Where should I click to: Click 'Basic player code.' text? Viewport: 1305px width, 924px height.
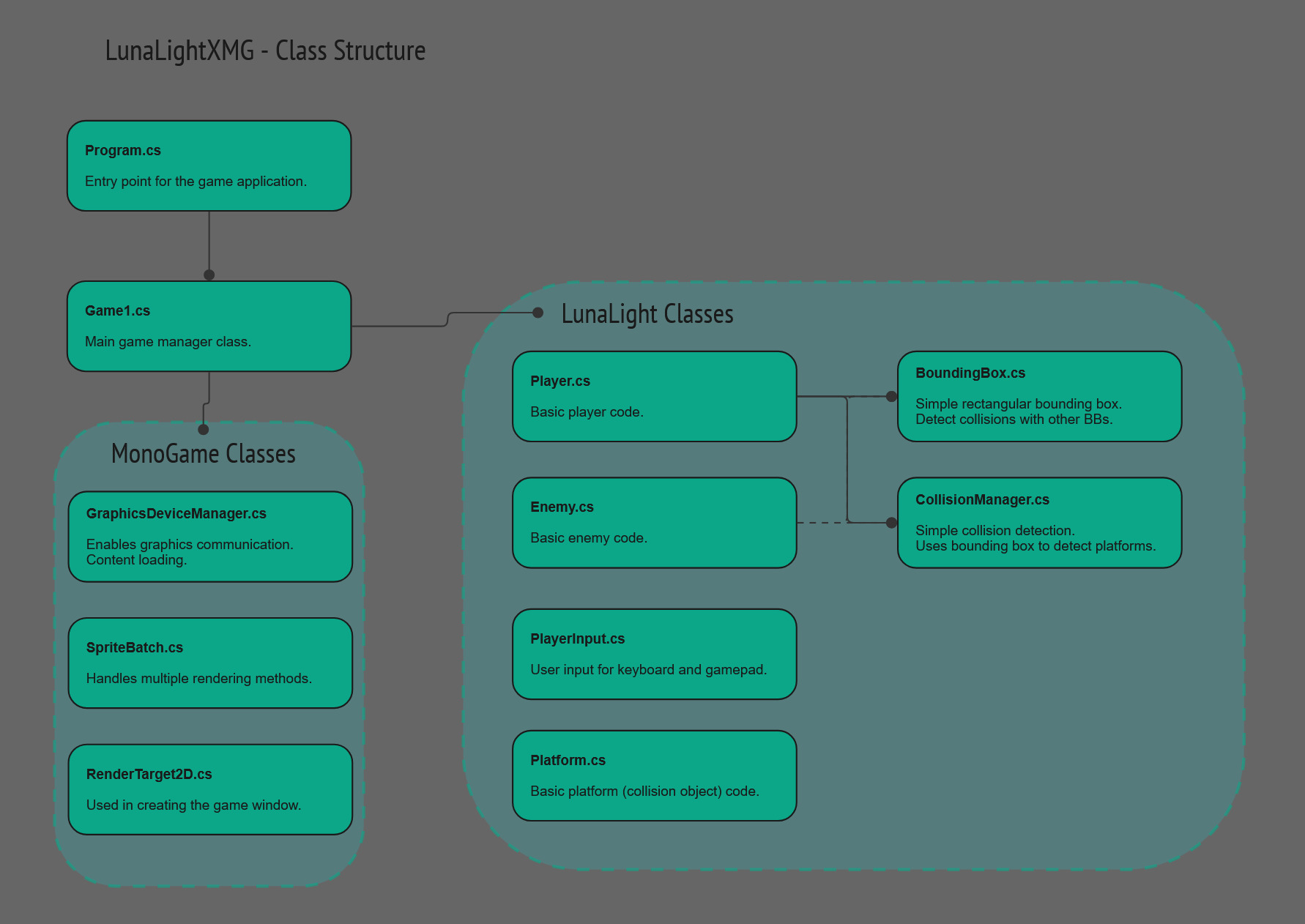coord(587,412)
